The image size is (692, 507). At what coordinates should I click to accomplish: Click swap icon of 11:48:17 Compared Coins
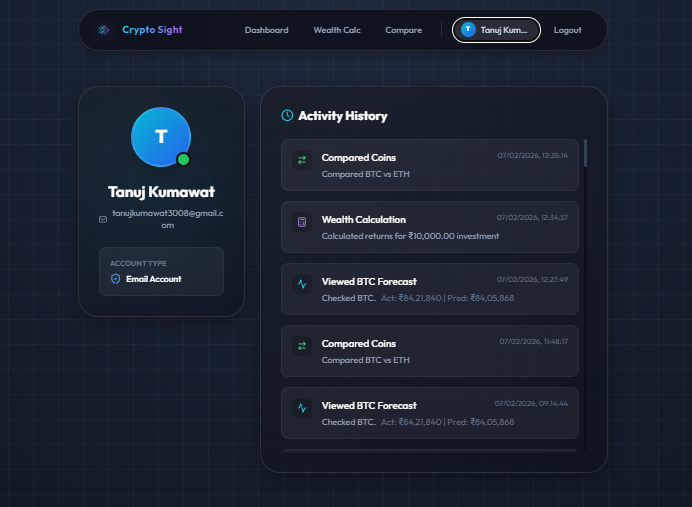click(302, 346)
